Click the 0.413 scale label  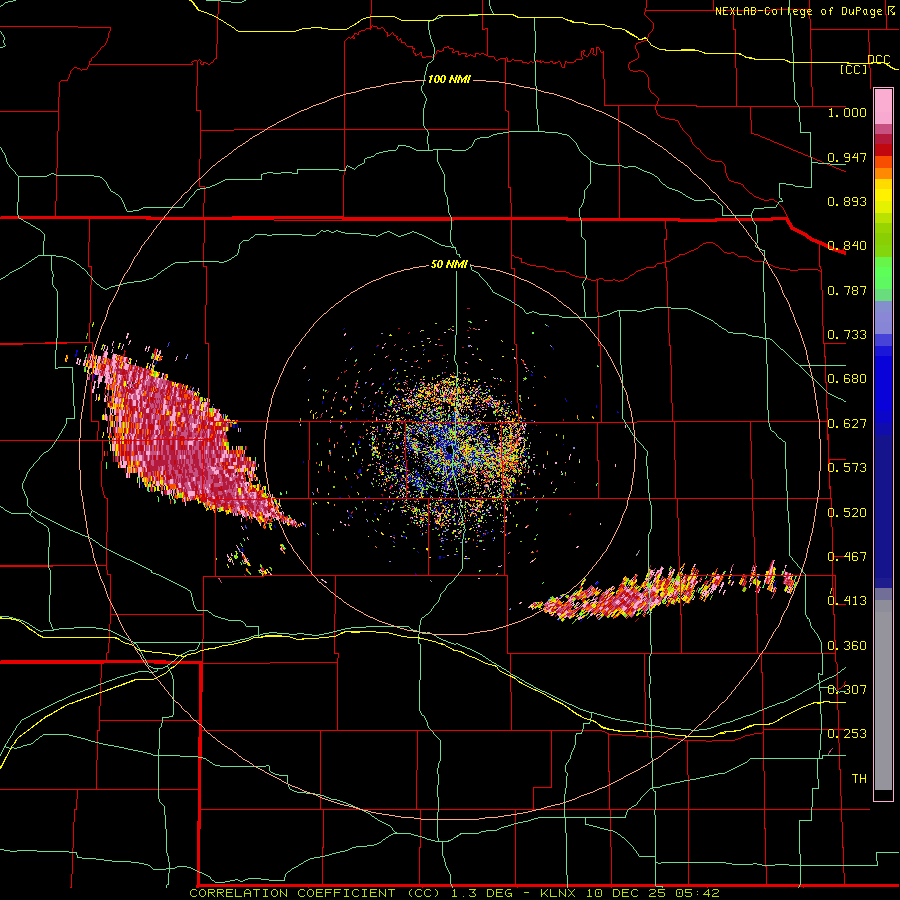click(847, 601)
